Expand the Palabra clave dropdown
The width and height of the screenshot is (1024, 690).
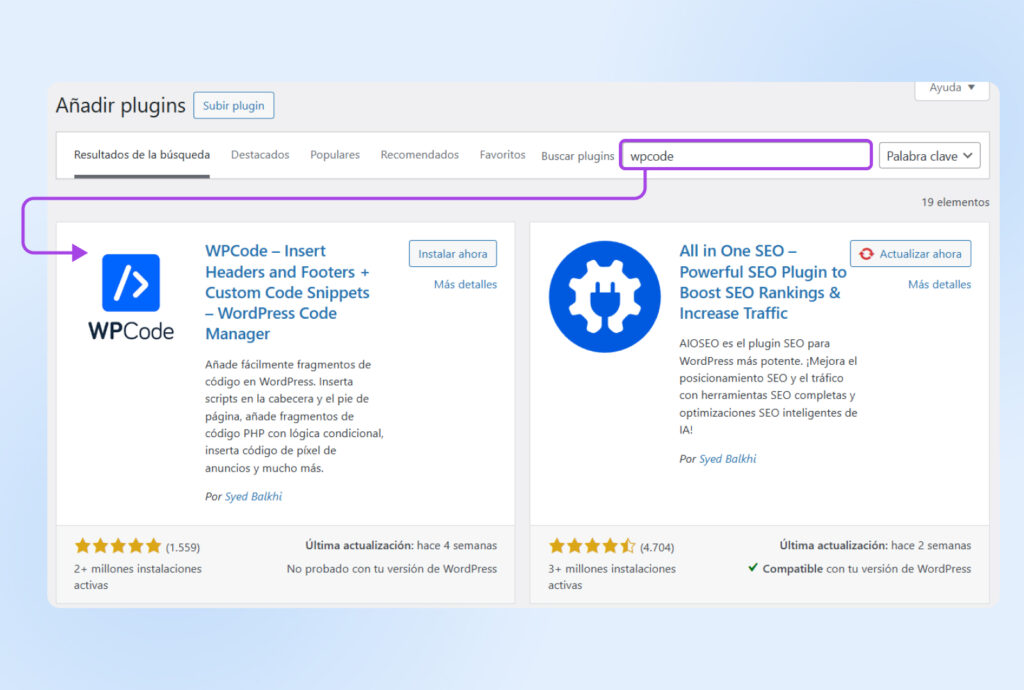coord(929,156)
